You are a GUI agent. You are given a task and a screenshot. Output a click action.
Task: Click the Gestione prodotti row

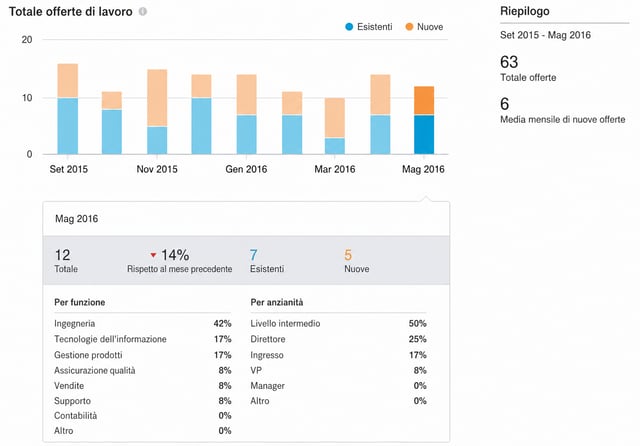tap(142, 355)
